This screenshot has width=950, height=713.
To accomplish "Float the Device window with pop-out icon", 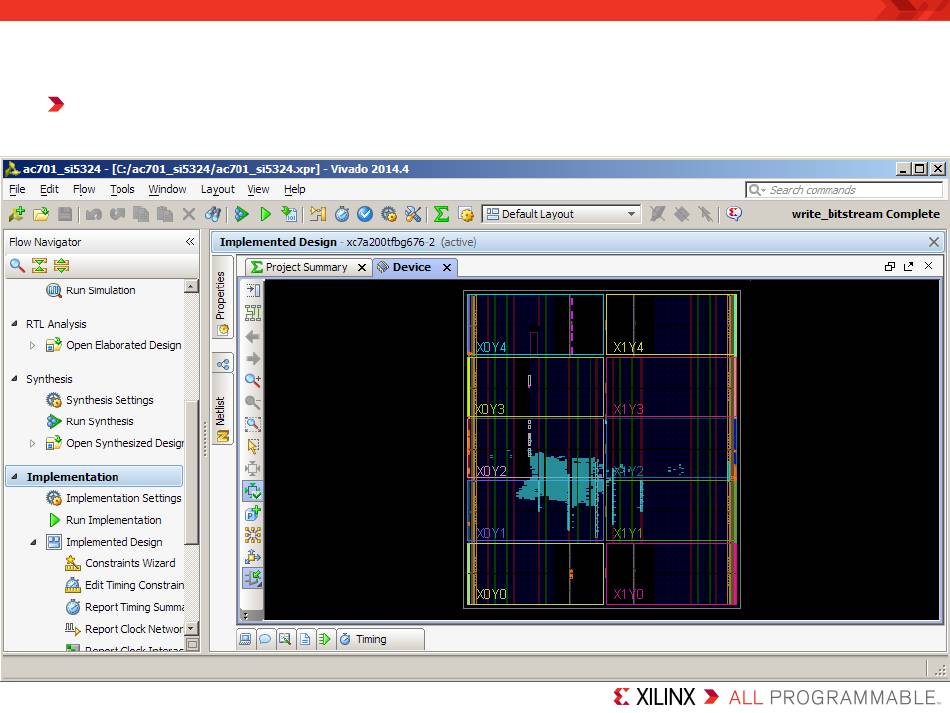I will (x=908, y=266).
